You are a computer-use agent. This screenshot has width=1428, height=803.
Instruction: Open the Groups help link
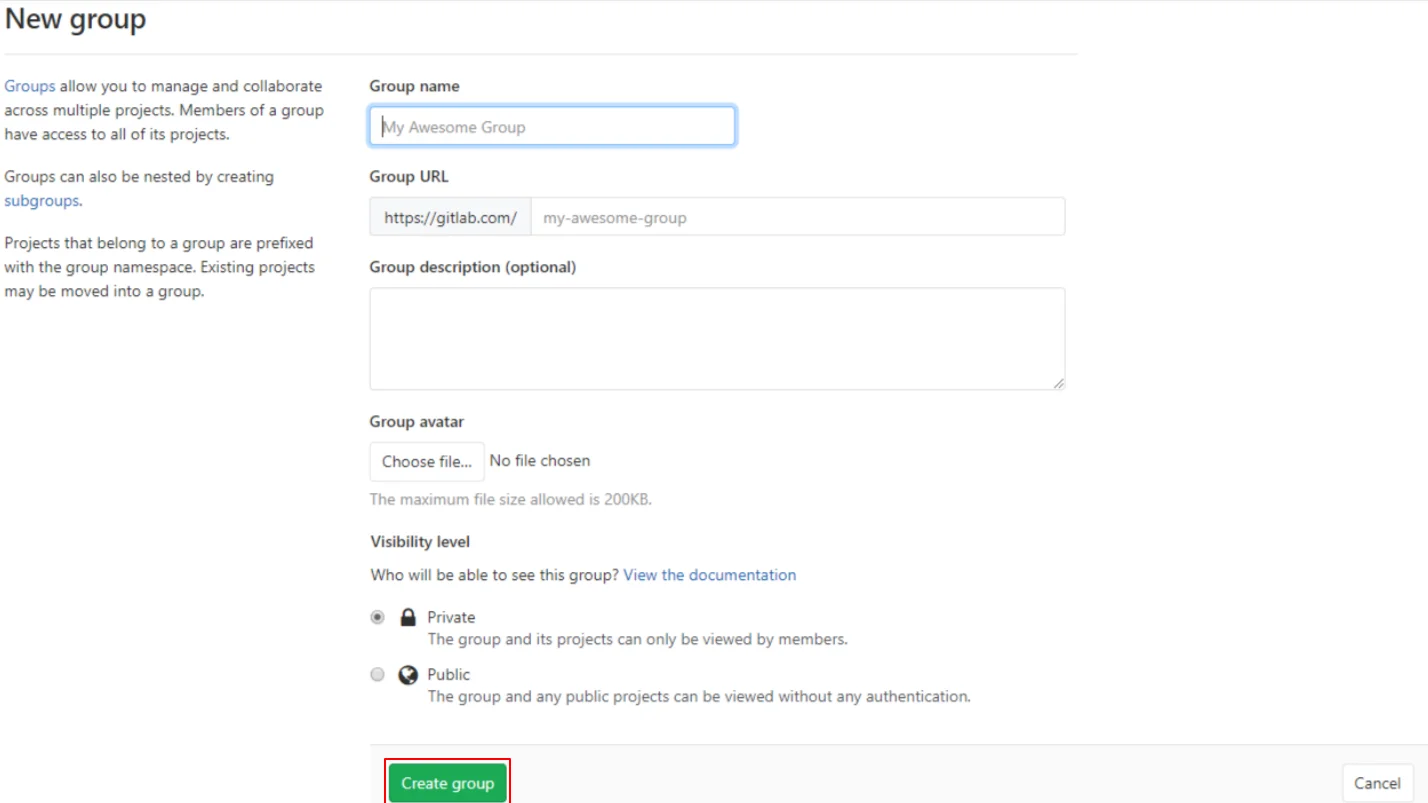click(x=30, y=86)
